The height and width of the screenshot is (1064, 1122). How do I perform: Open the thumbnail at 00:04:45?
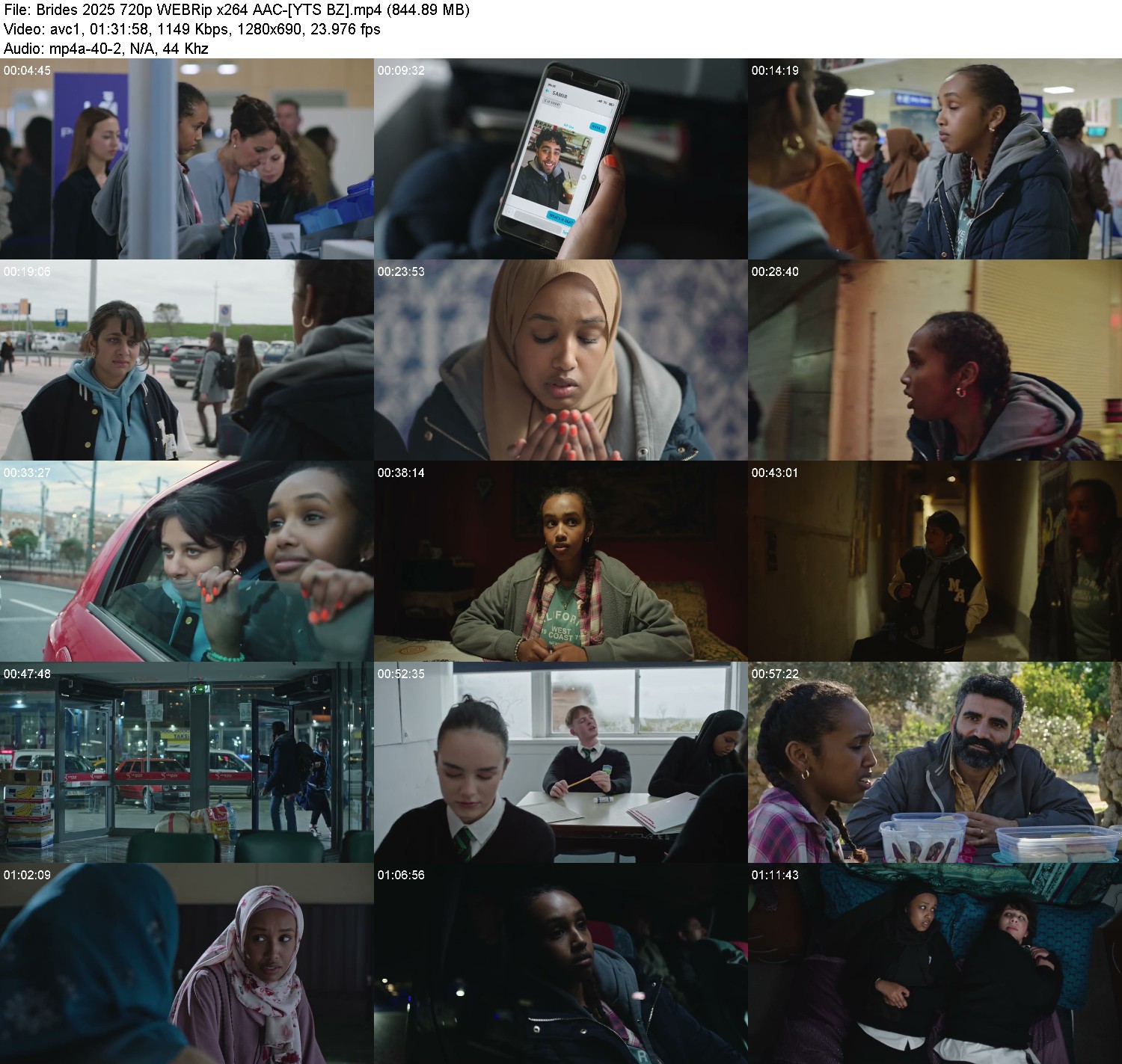[187, 159]
